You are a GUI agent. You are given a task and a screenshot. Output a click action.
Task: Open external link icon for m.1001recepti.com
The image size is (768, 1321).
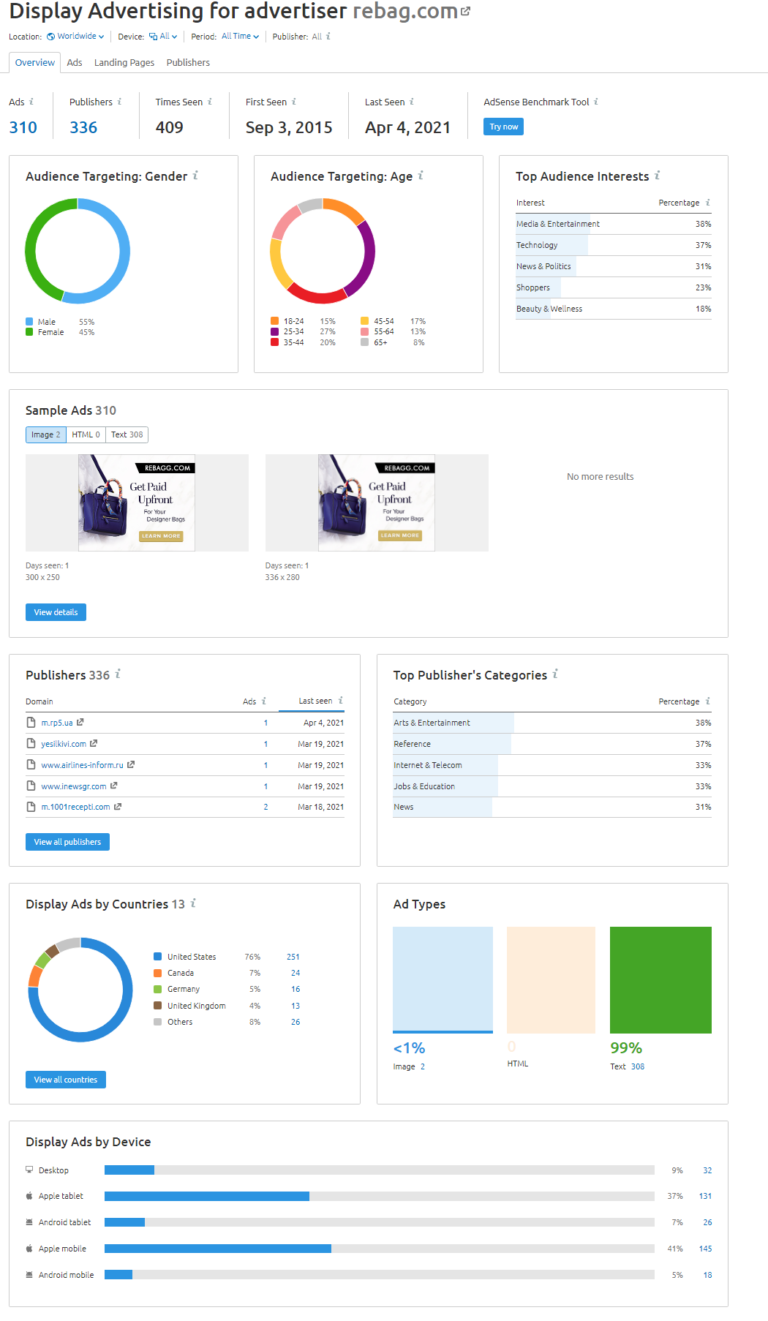coord(118,807)
